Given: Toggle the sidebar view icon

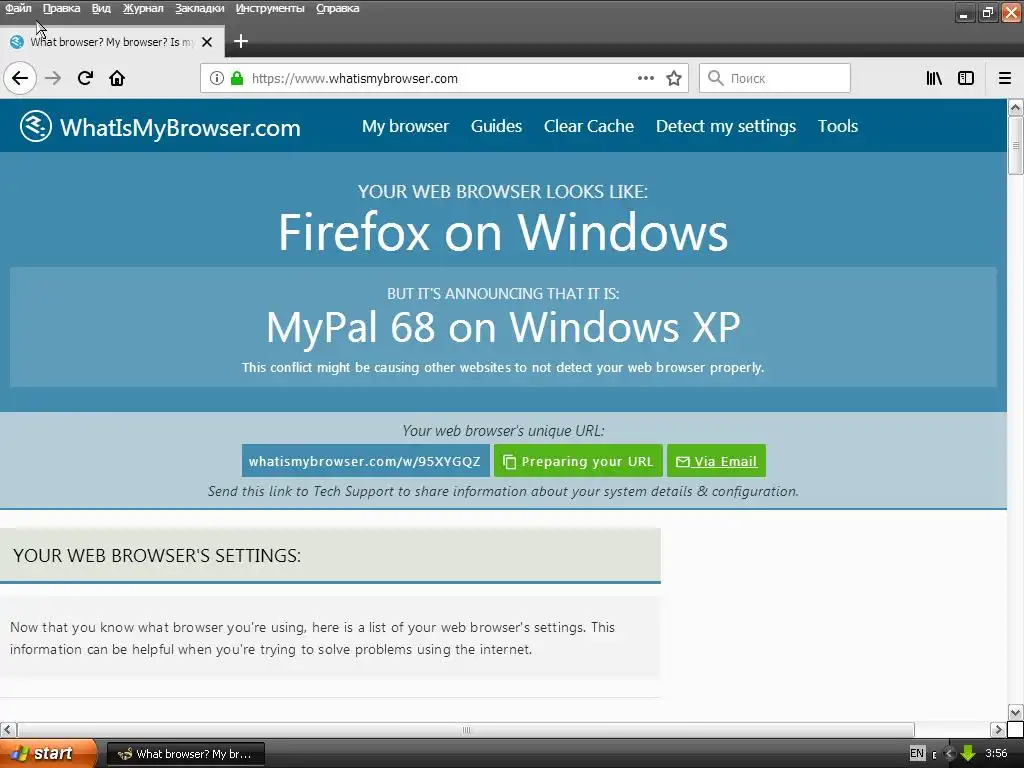Looking at the screenshot, I should [966, 78].
